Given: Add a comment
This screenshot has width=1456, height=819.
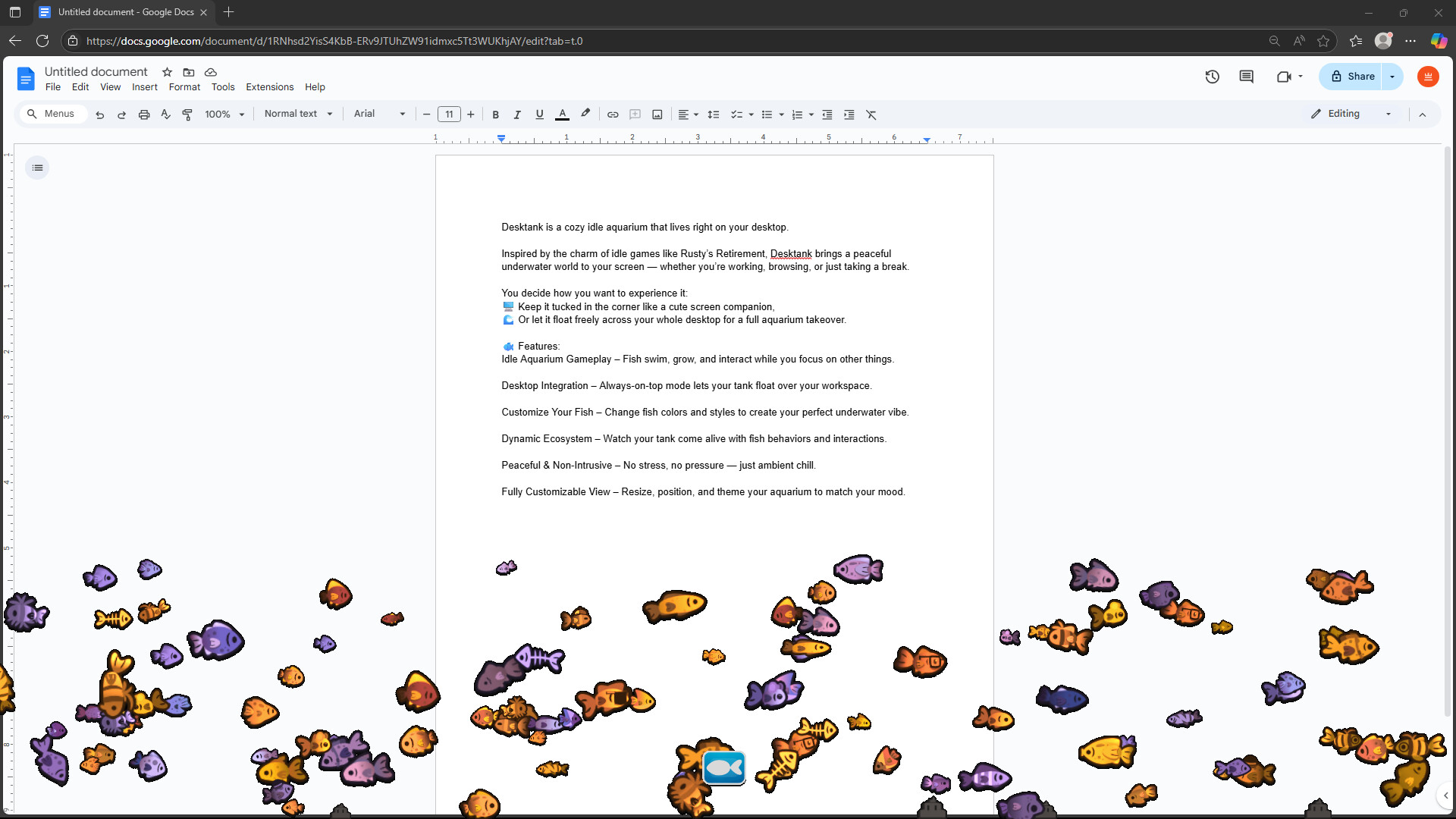Looking at the screenshot, I should click(635, 115).
